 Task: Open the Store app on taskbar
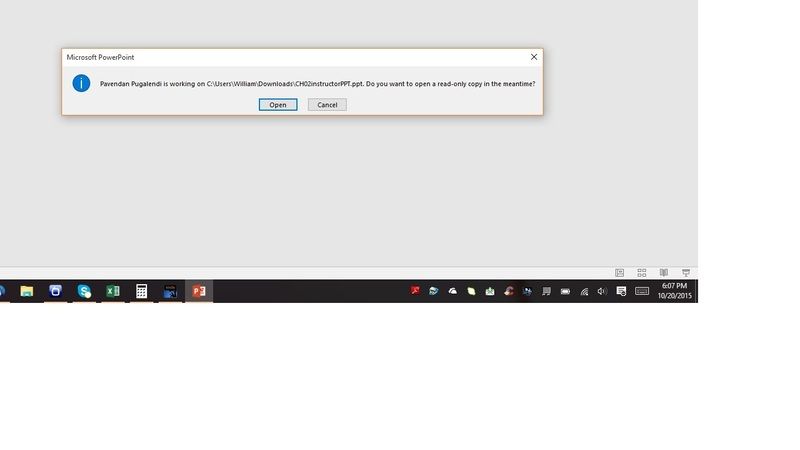(56, 291)
